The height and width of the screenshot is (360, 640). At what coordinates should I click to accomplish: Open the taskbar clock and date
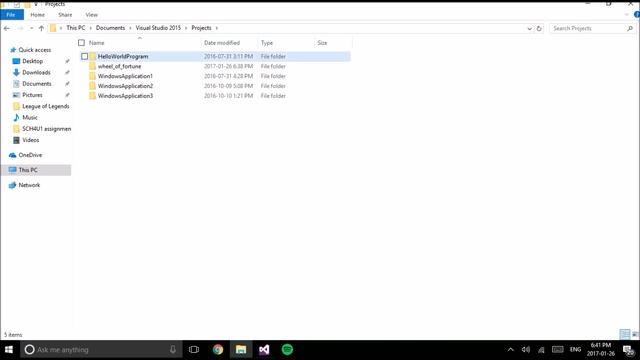601,350
